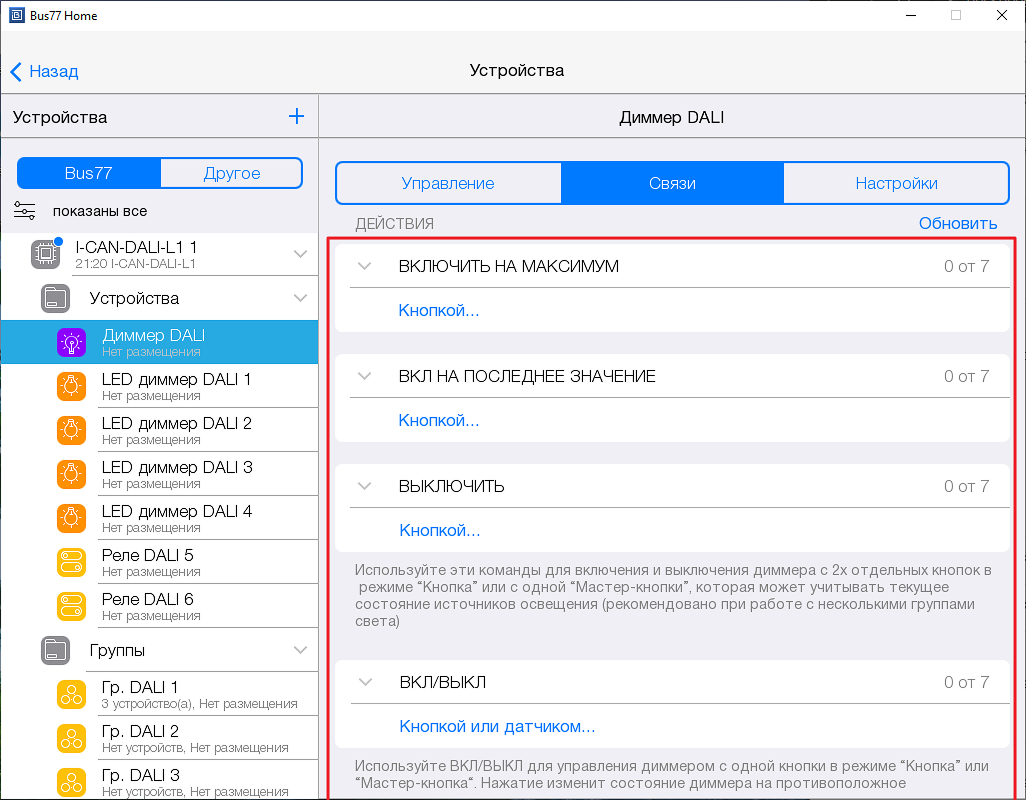
Task: Switch device list to Другое segment
Action: (x=232, y=173)
